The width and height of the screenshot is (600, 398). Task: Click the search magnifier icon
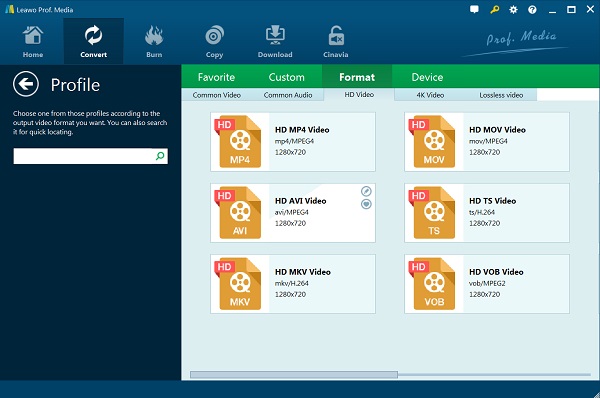pos(160,156)
